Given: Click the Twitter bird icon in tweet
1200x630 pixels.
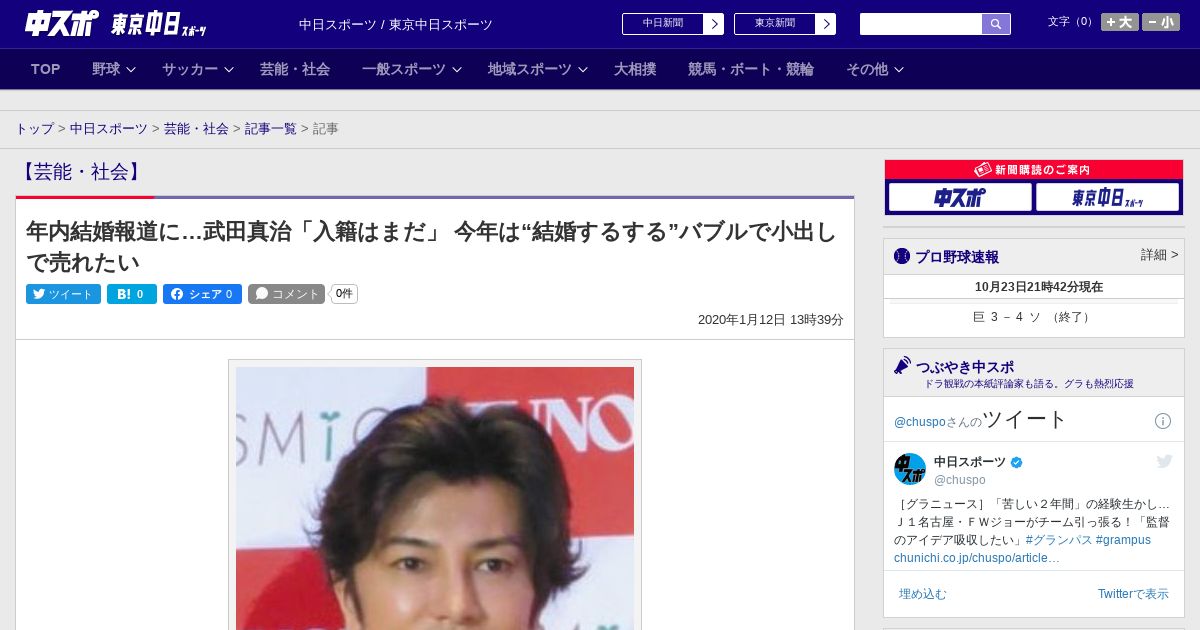Looking at the screenshot, I should (1165, 461).
